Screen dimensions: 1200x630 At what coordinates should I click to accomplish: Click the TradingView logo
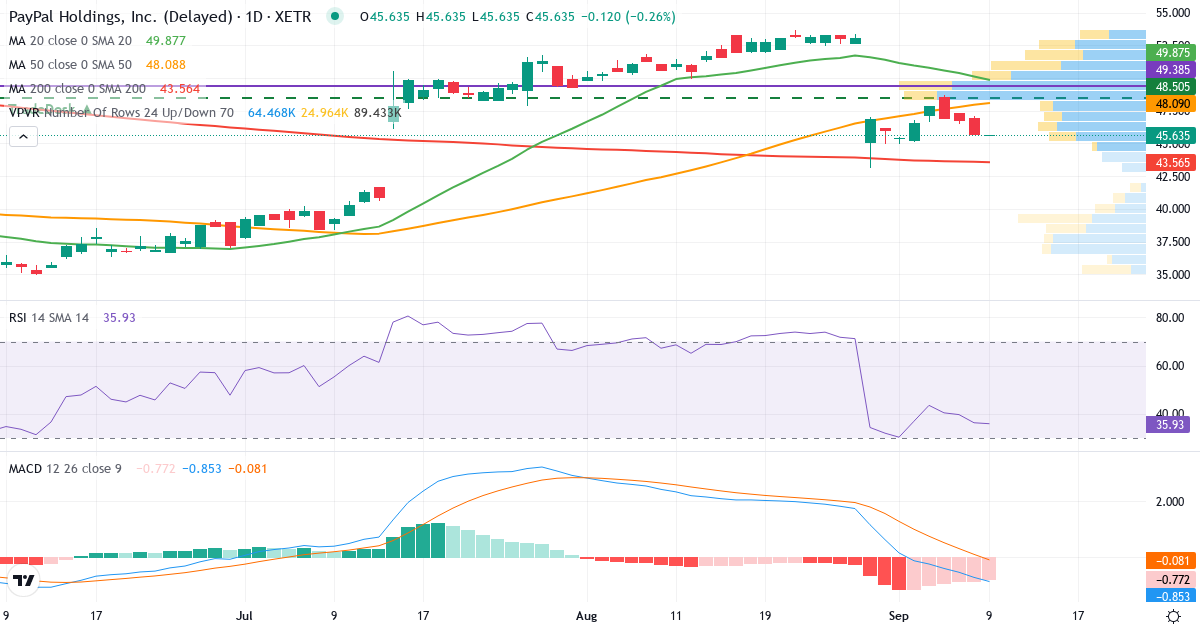(24, 580)
